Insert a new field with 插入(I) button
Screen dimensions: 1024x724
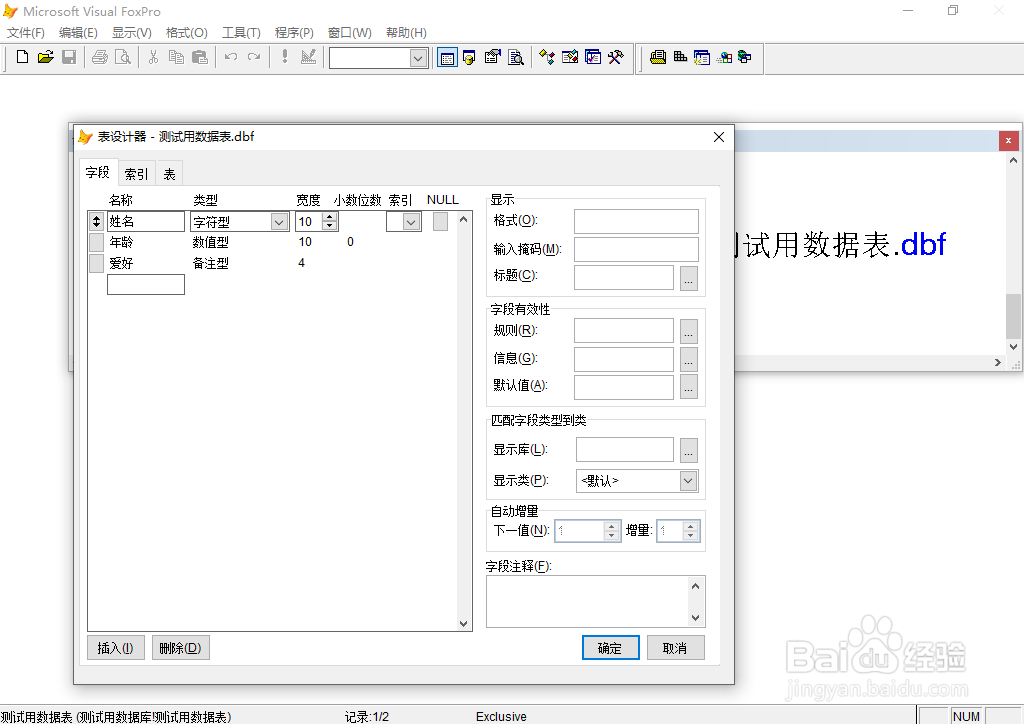(x=115, y=647)
